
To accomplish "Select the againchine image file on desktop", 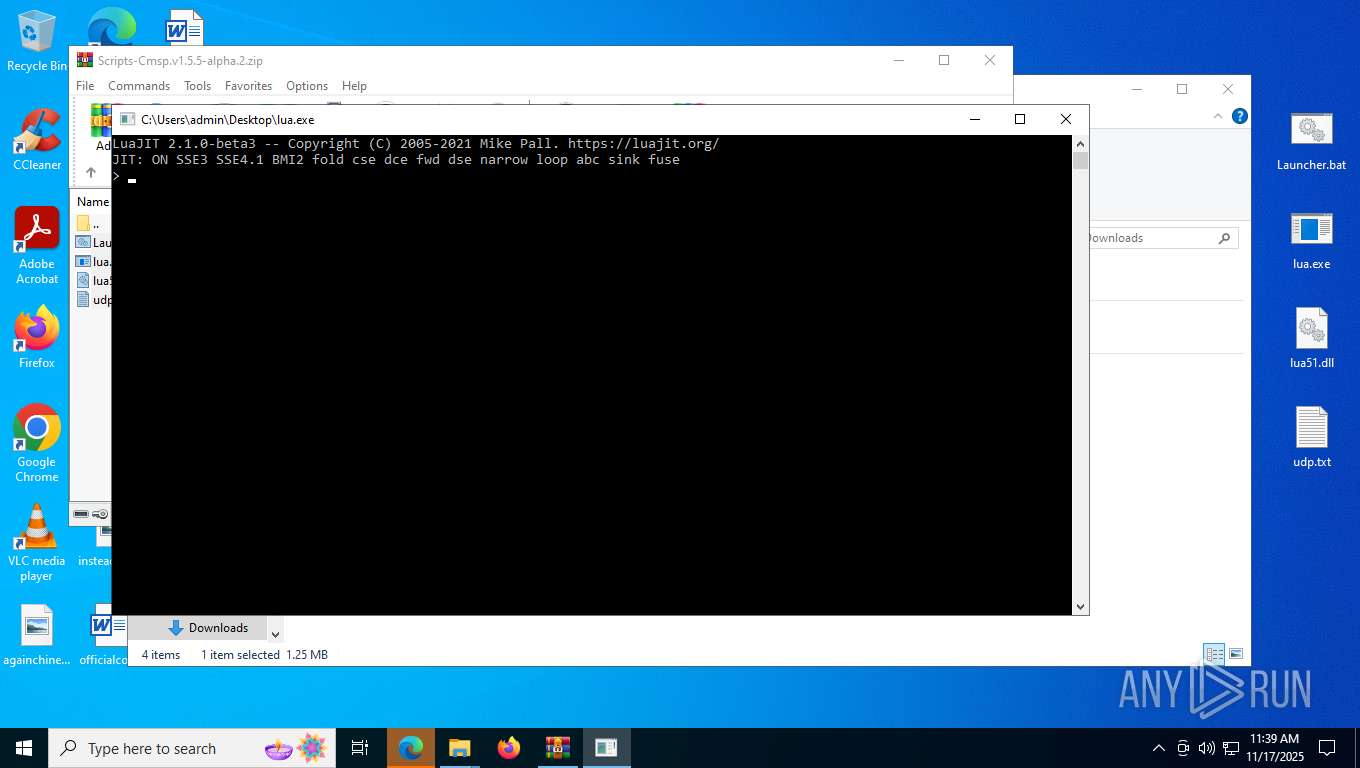I will (x=37, y=635).
